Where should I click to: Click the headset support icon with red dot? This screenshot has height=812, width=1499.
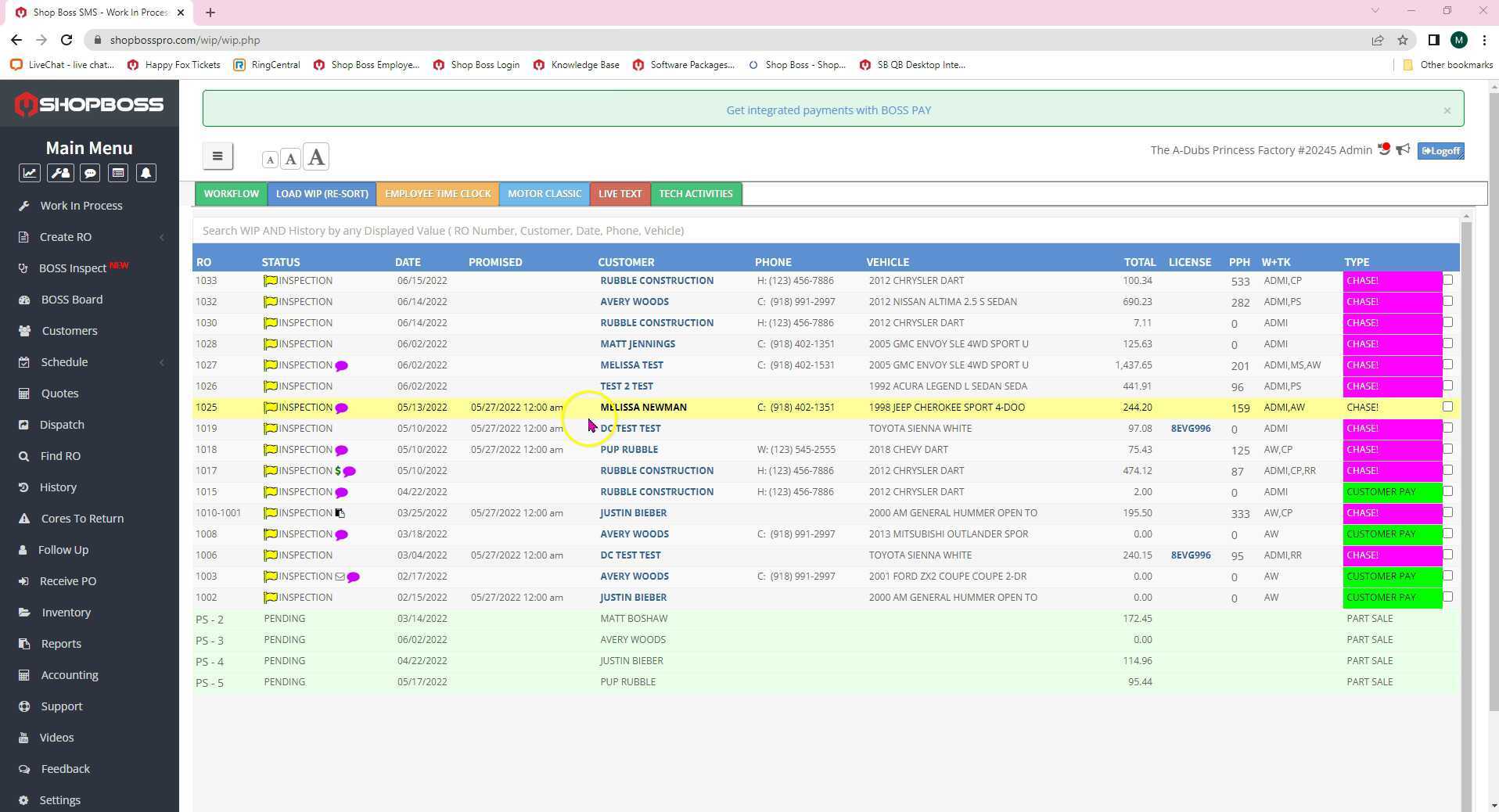coord(1384,149)
